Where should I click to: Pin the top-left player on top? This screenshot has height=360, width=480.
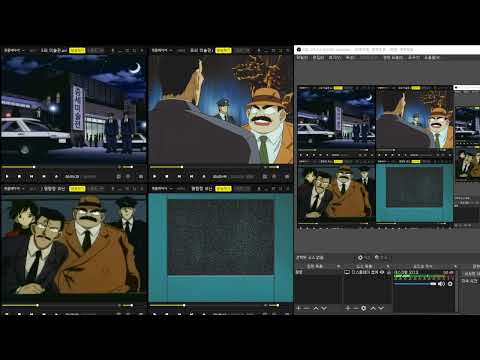click(113, 50)
